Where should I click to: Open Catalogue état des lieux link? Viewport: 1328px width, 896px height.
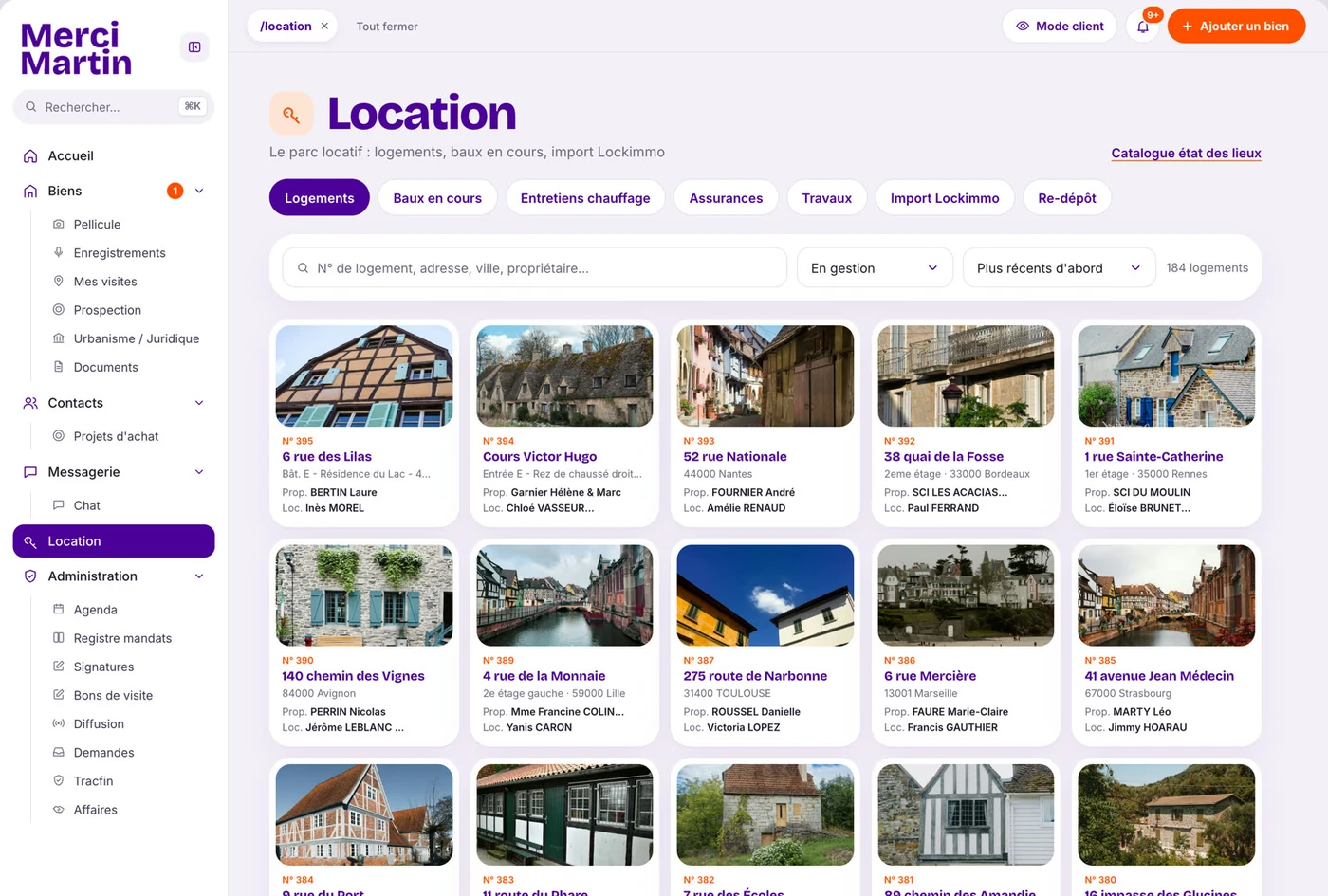point(1186,153)
